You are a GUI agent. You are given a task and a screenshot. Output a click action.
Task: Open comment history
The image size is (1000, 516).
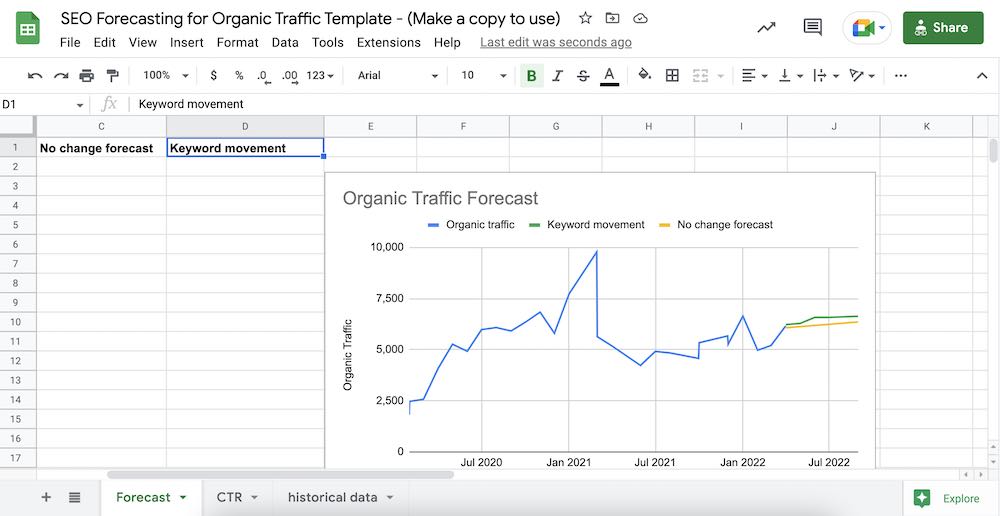[812, 28]
